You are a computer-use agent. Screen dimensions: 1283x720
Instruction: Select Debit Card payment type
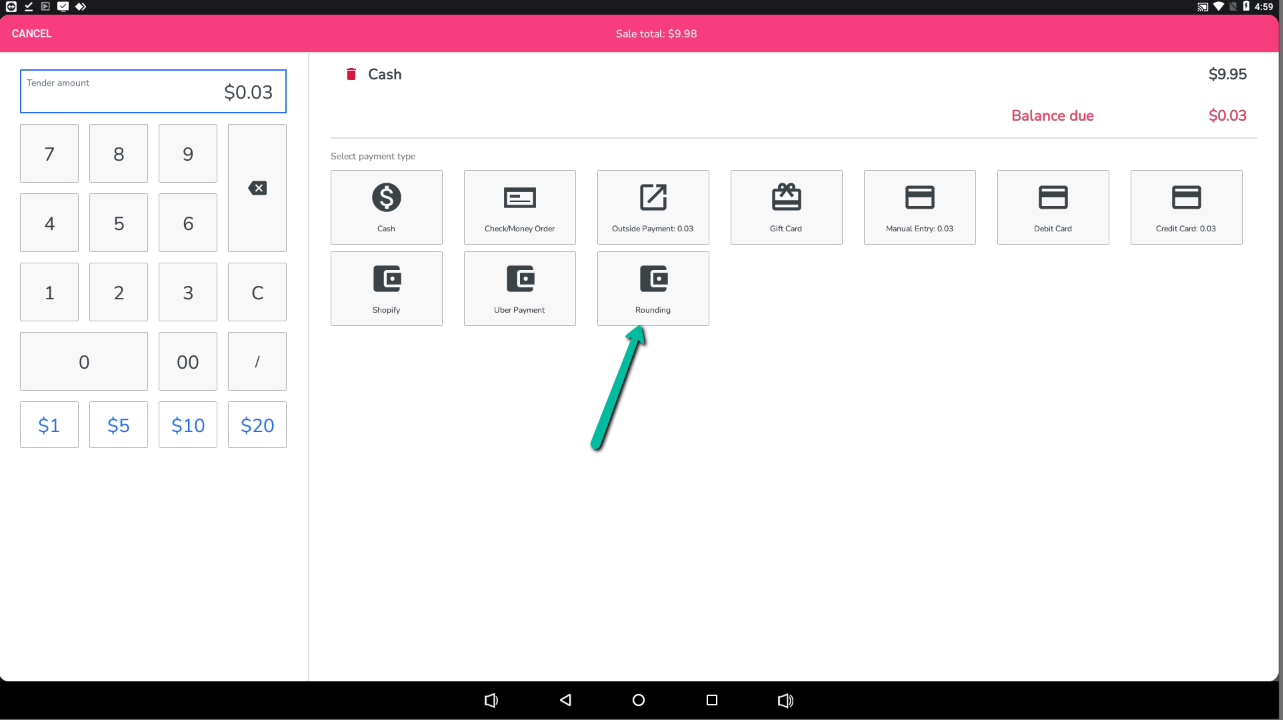[1052, 207]
